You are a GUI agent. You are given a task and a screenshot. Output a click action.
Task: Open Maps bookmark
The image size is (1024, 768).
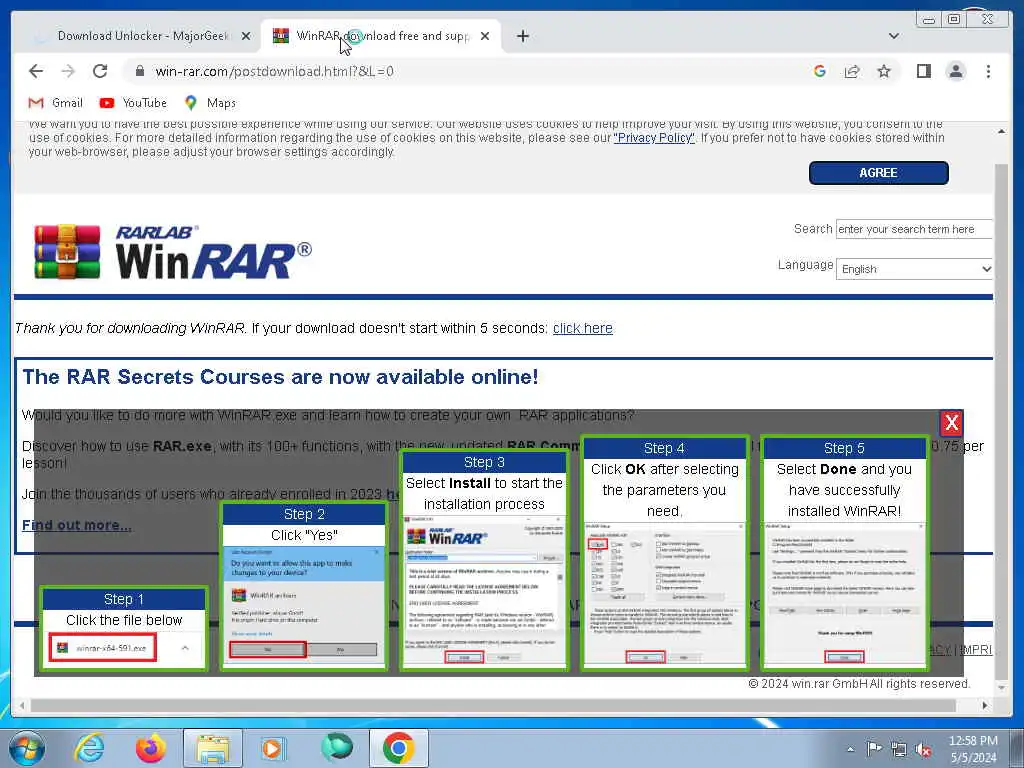[x=210, y=103]
